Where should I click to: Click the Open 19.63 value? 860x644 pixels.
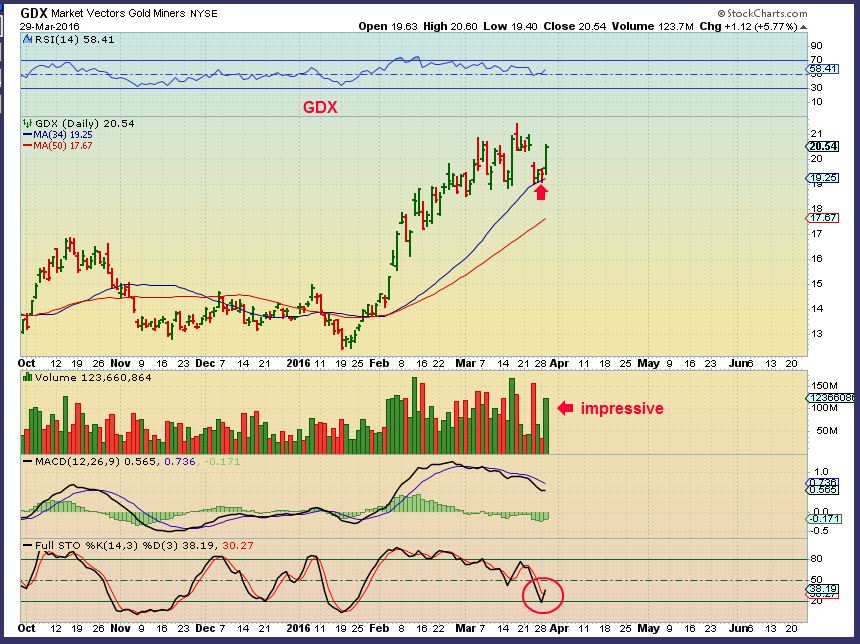click(388, 26)
